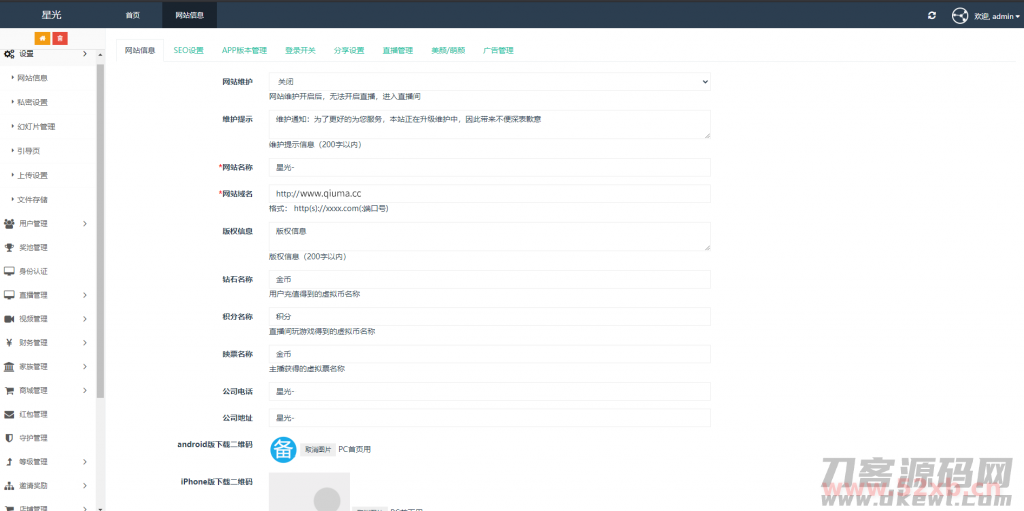1024x511 pixels.
Task: Click the 映票名称 input field
Action: (x=490, y=354)
